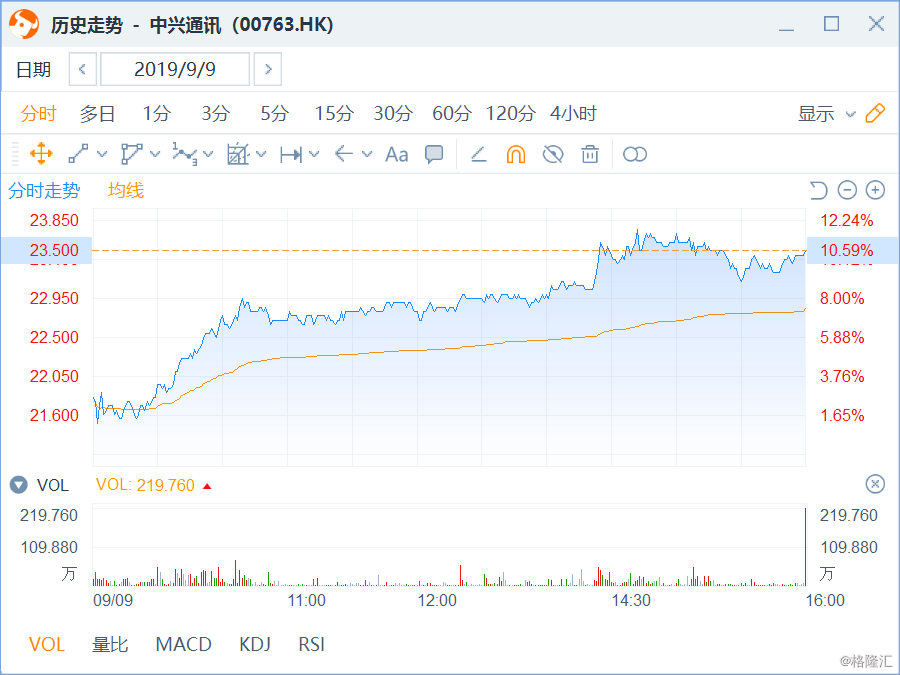Close the 历史走势 window

(876, 24)
